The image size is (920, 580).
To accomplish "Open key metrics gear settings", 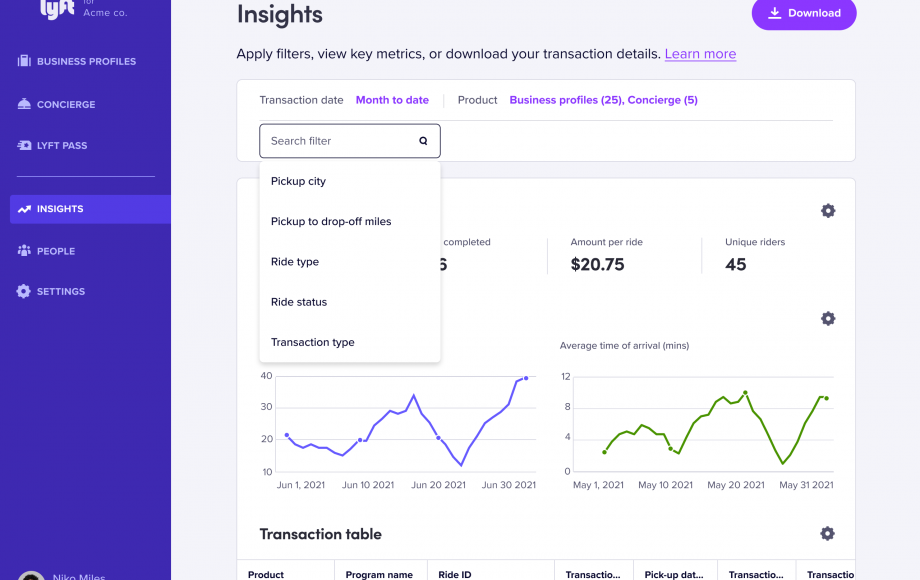I will 827,211.
